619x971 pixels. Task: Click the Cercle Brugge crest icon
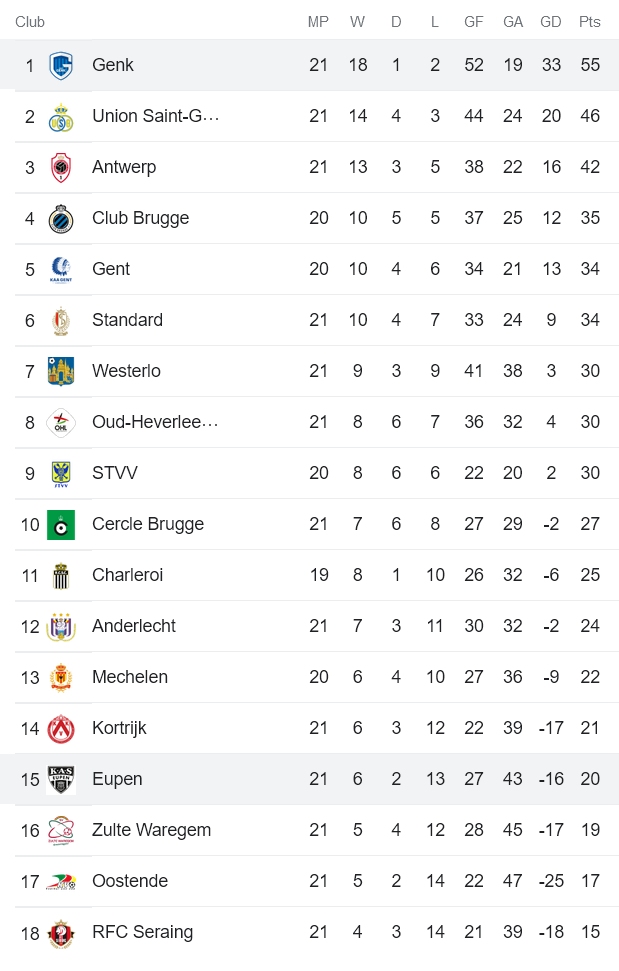[61, 525]
